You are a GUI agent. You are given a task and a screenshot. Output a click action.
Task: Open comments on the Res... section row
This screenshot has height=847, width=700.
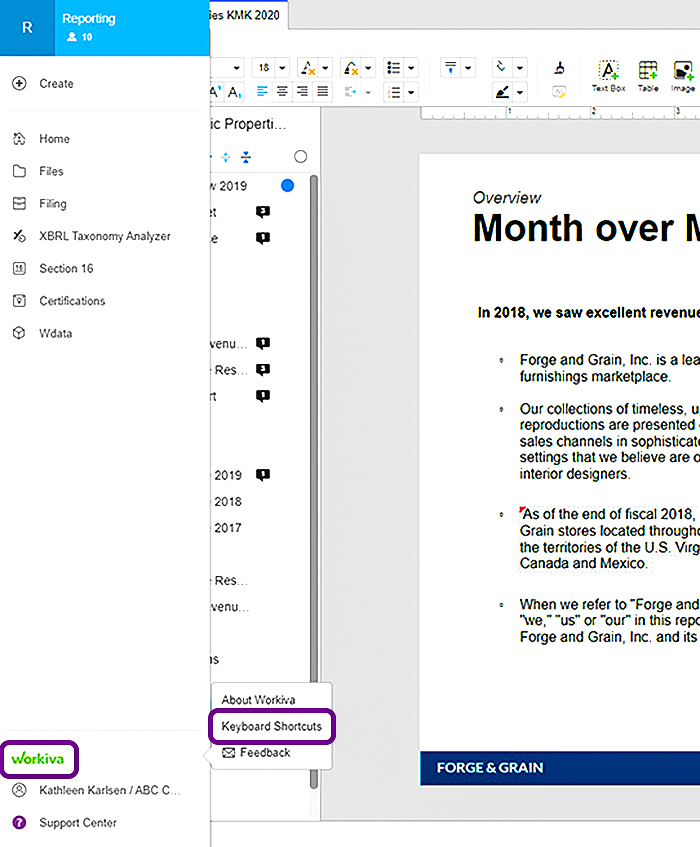pos(262,369)
